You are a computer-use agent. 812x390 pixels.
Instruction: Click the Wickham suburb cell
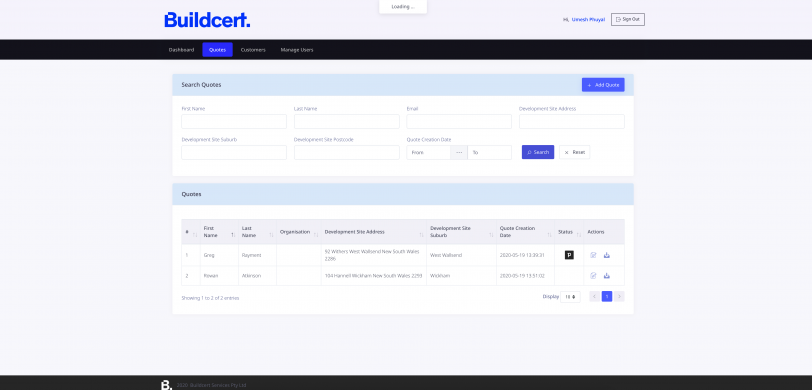click(440, 276)
